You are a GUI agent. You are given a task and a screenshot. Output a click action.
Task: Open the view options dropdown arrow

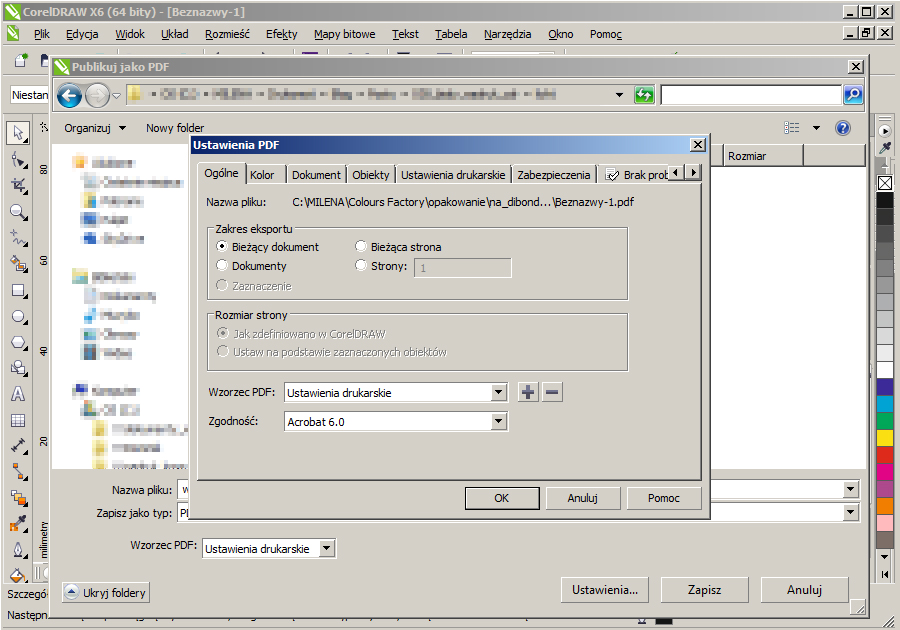click(816, 128)
